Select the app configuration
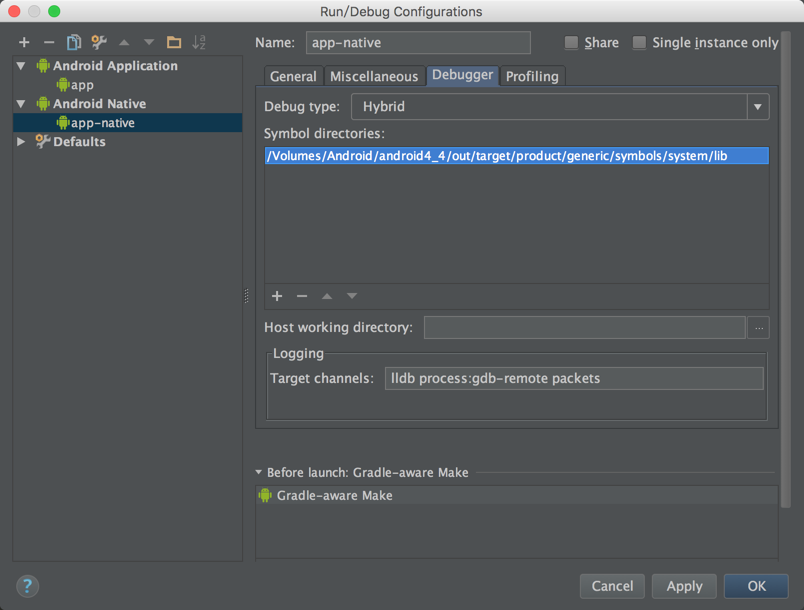The height and width of the screenshot is (610, 804). coord(128,85)
